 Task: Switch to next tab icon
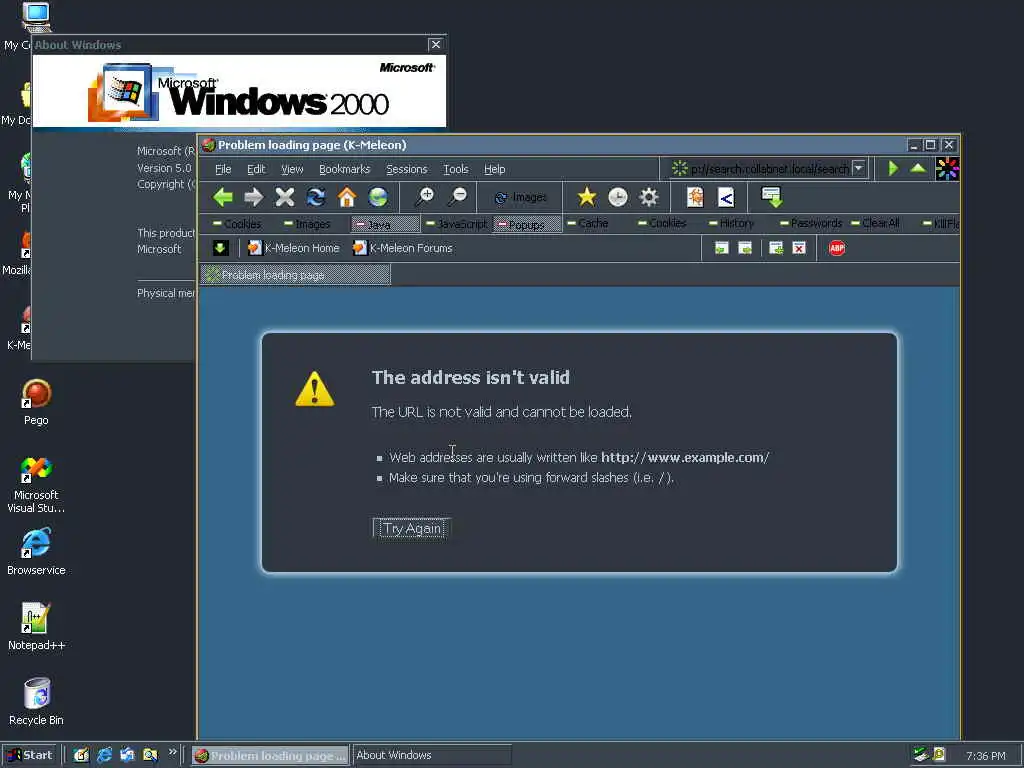[x=745, y=248]
